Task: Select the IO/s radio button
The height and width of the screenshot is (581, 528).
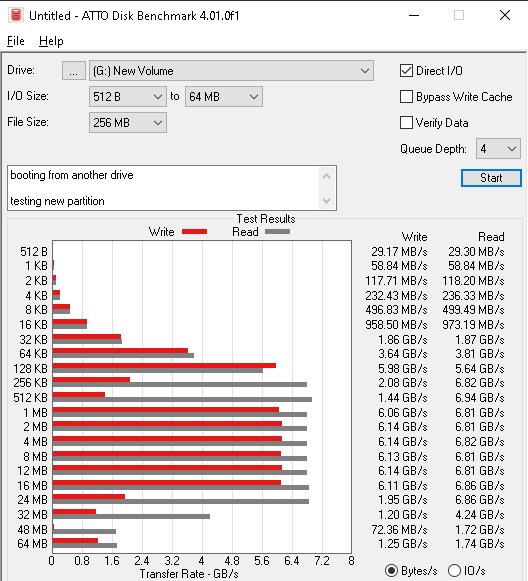Action: click(454, 570)
